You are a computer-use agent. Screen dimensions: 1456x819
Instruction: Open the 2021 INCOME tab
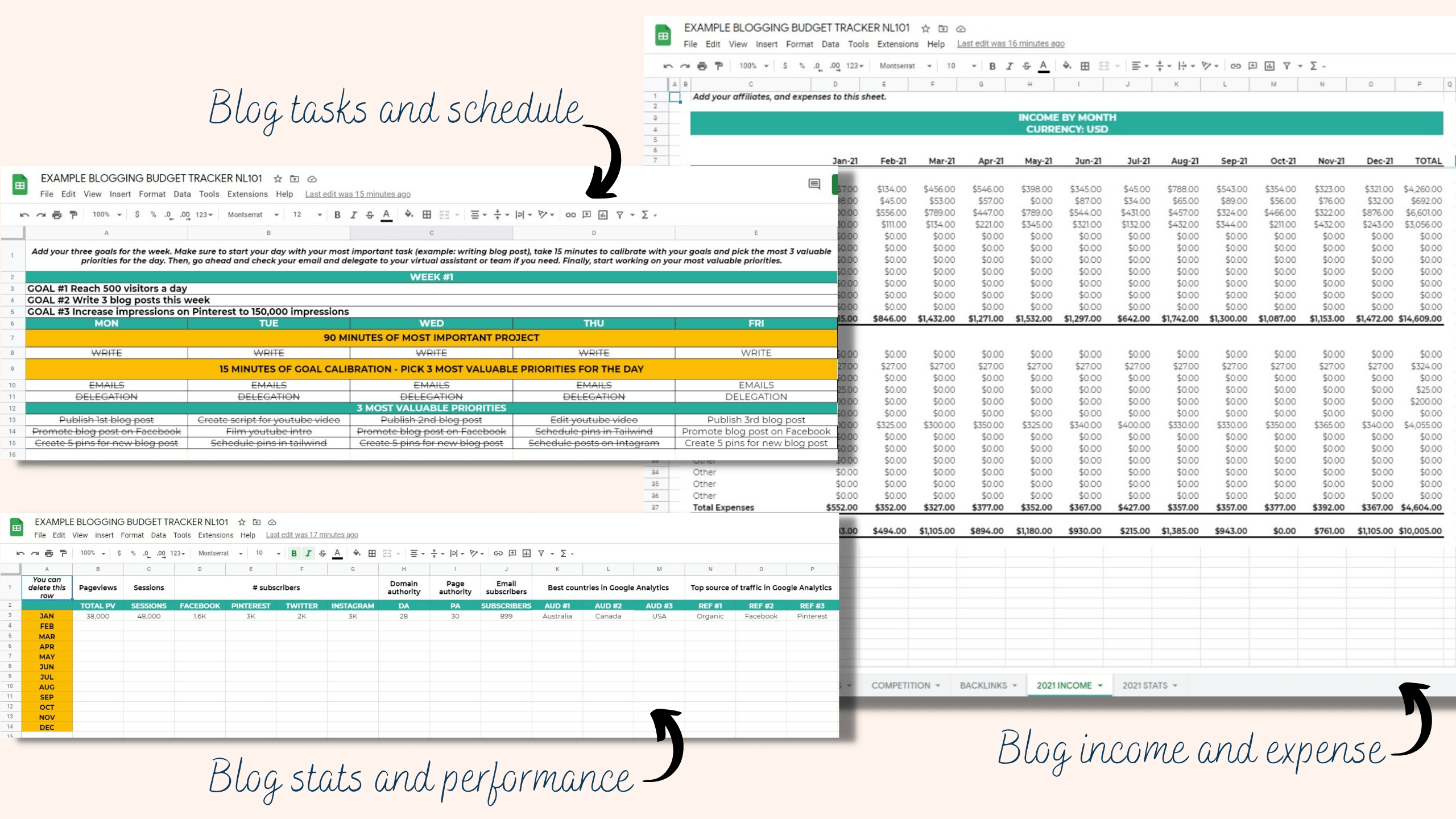tap(1063, 685)
